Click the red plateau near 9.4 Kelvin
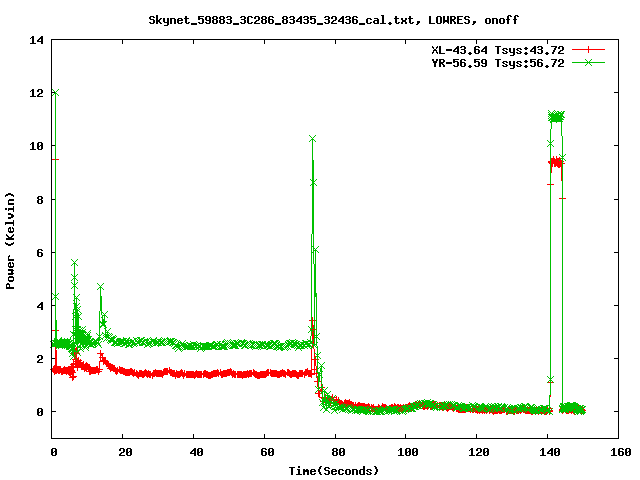 pos(556,163)
